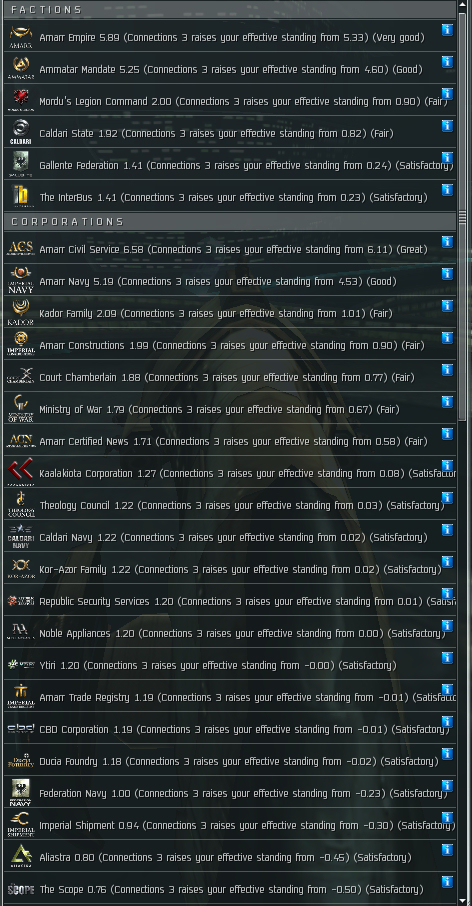
Task: Select the Gallente Federation standing entry
Action: [x=230, y=164]
